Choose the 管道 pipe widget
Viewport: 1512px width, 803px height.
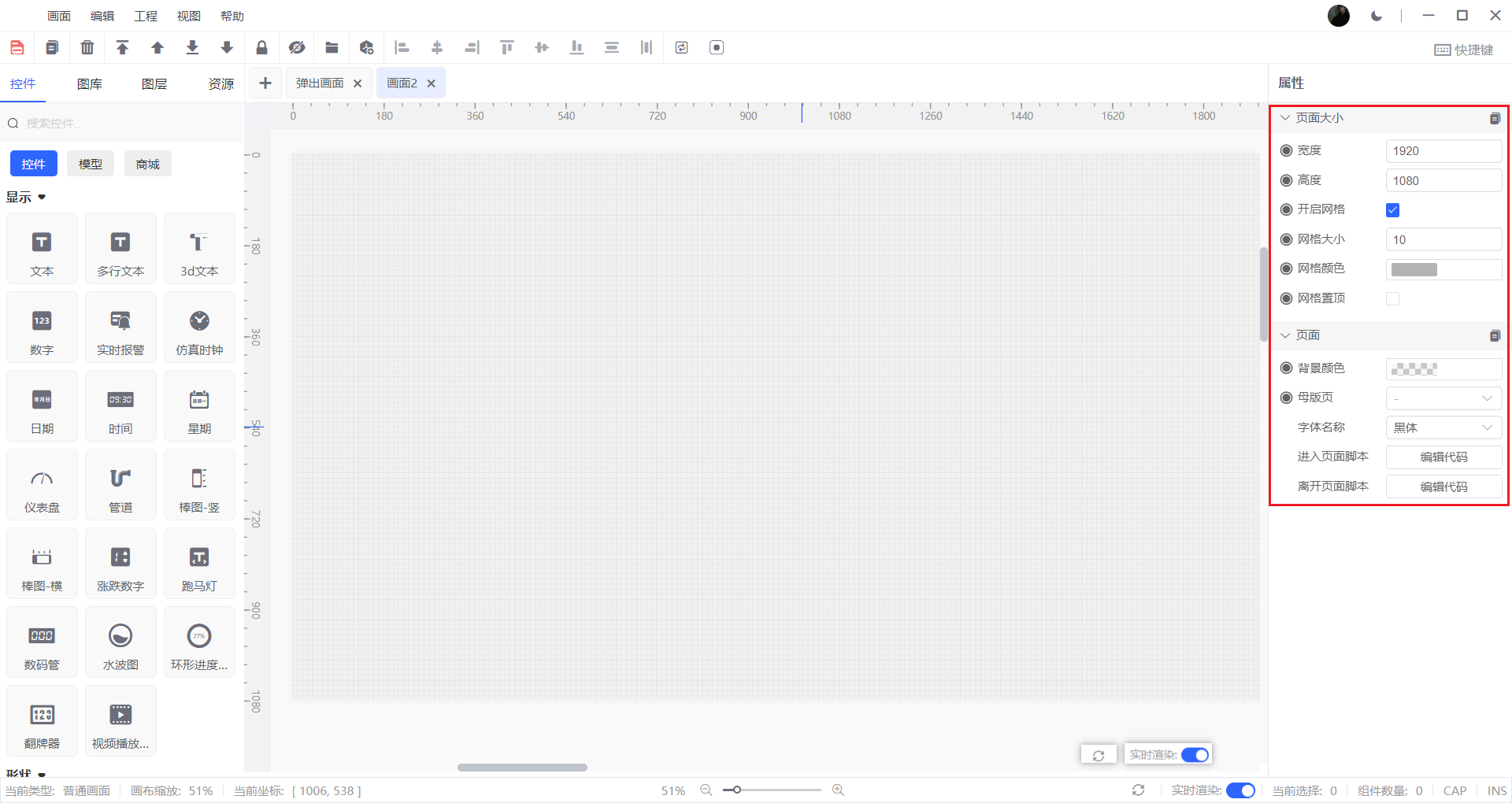[x=120, y=485]
